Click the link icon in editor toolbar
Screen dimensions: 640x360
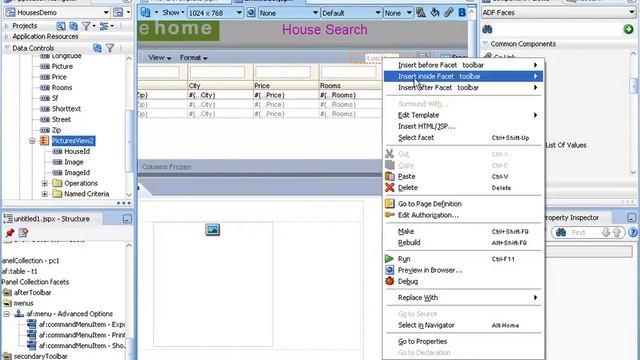449,13
